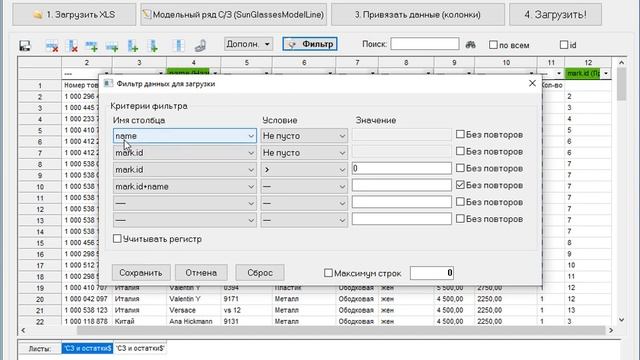Click the value field for mark.id+name row
This screenshot has height=360, width=640.
tap(402, 185)
